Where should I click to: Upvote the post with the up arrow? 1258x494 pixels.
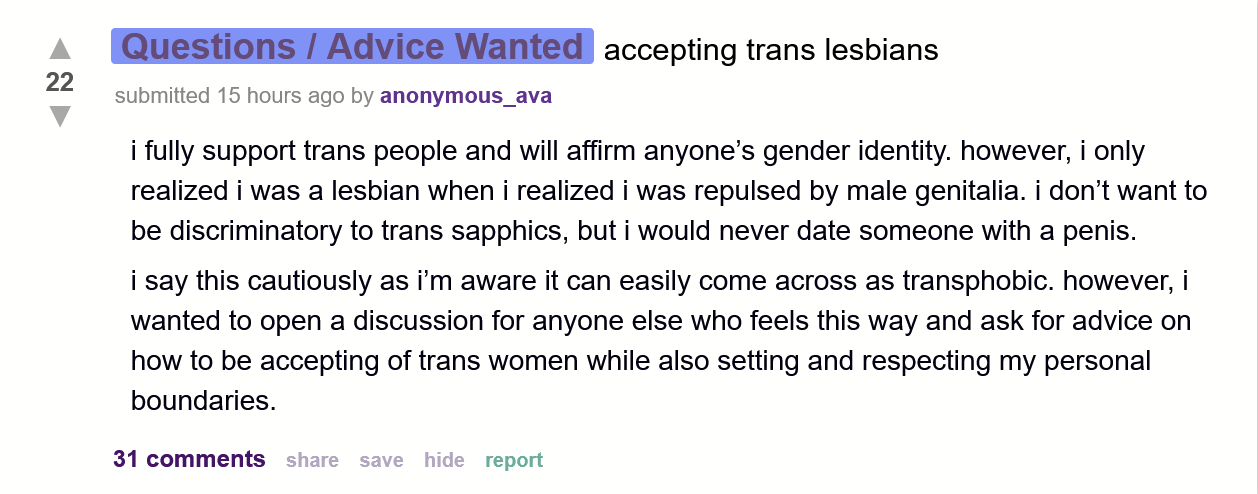(x=60, y=48)
